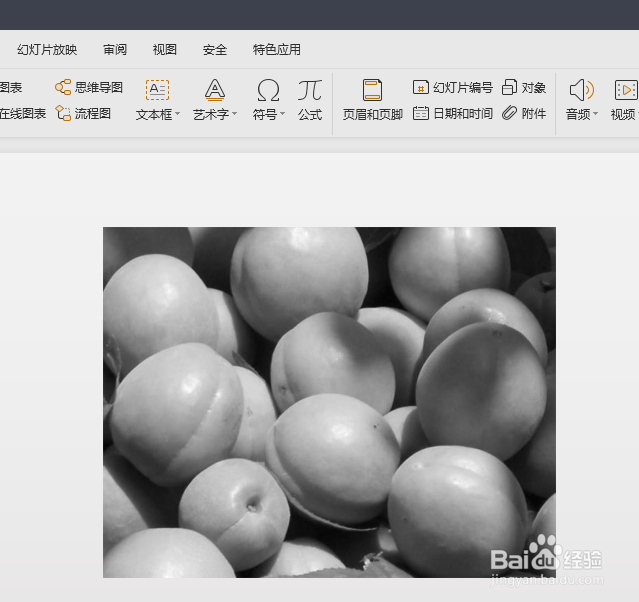Viewport: 639px width, 602px height.
Task: Expand the 符号 dropdown arrow
Action: pos(283,114)
